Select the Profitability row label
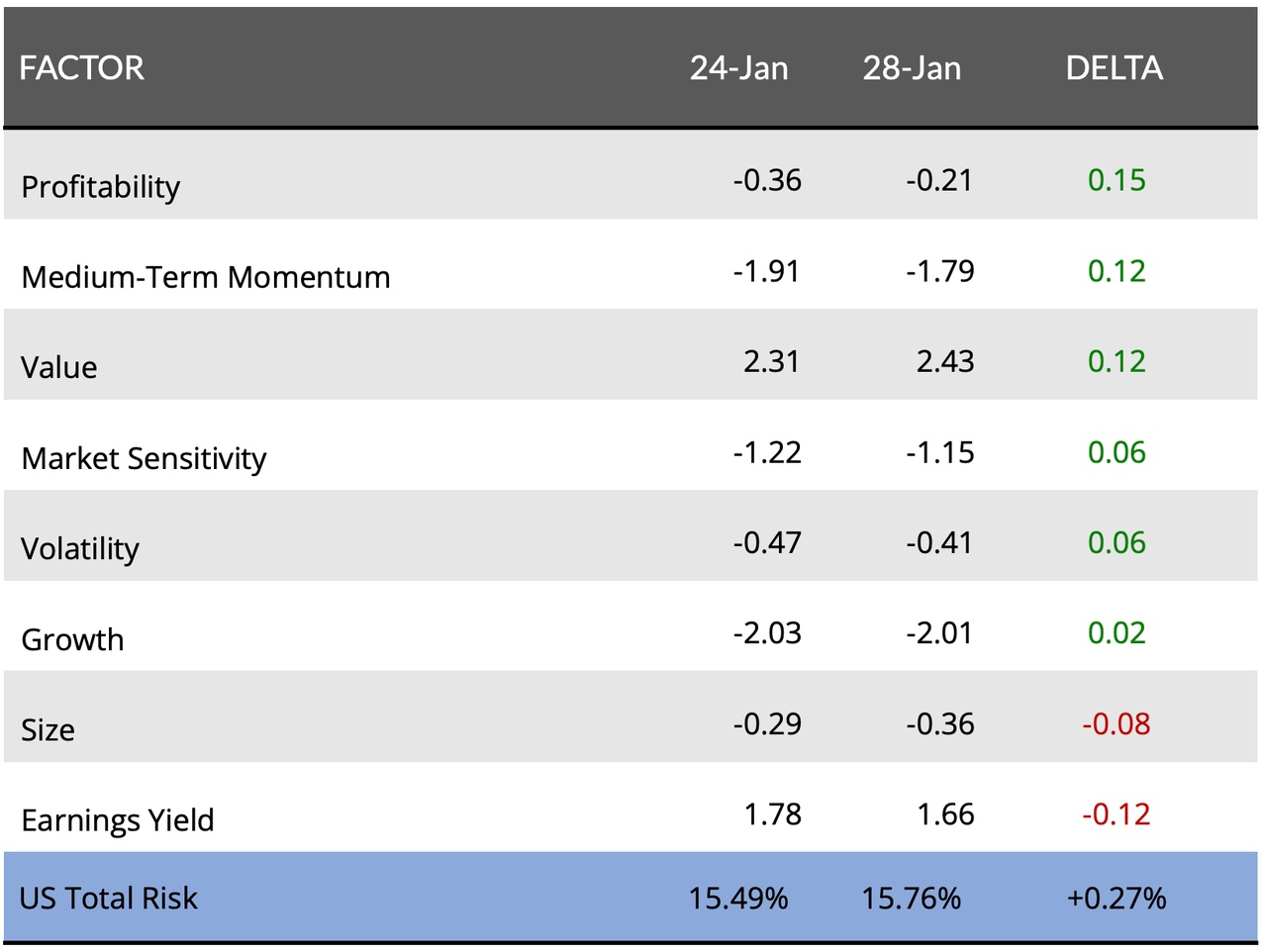This screenshot has height=952, width=1263. (x=100, y=187)
